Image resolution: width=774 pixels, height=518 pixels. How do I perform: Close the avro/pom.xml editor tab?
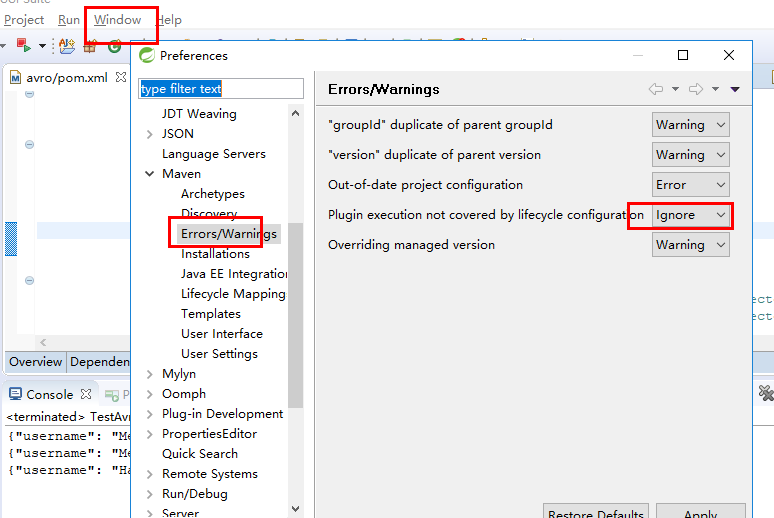tap(120, 77)
